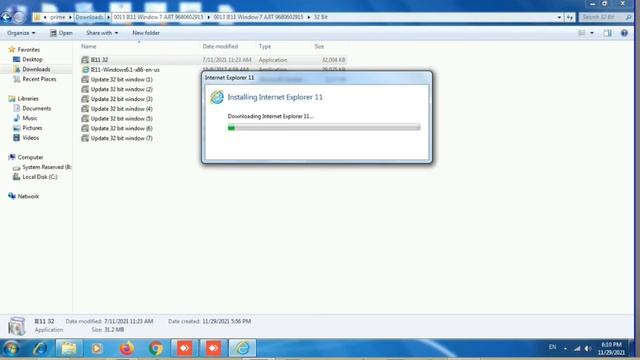The image size is (640, 360).
Task: Open the Organize menu
Action: 21,33
